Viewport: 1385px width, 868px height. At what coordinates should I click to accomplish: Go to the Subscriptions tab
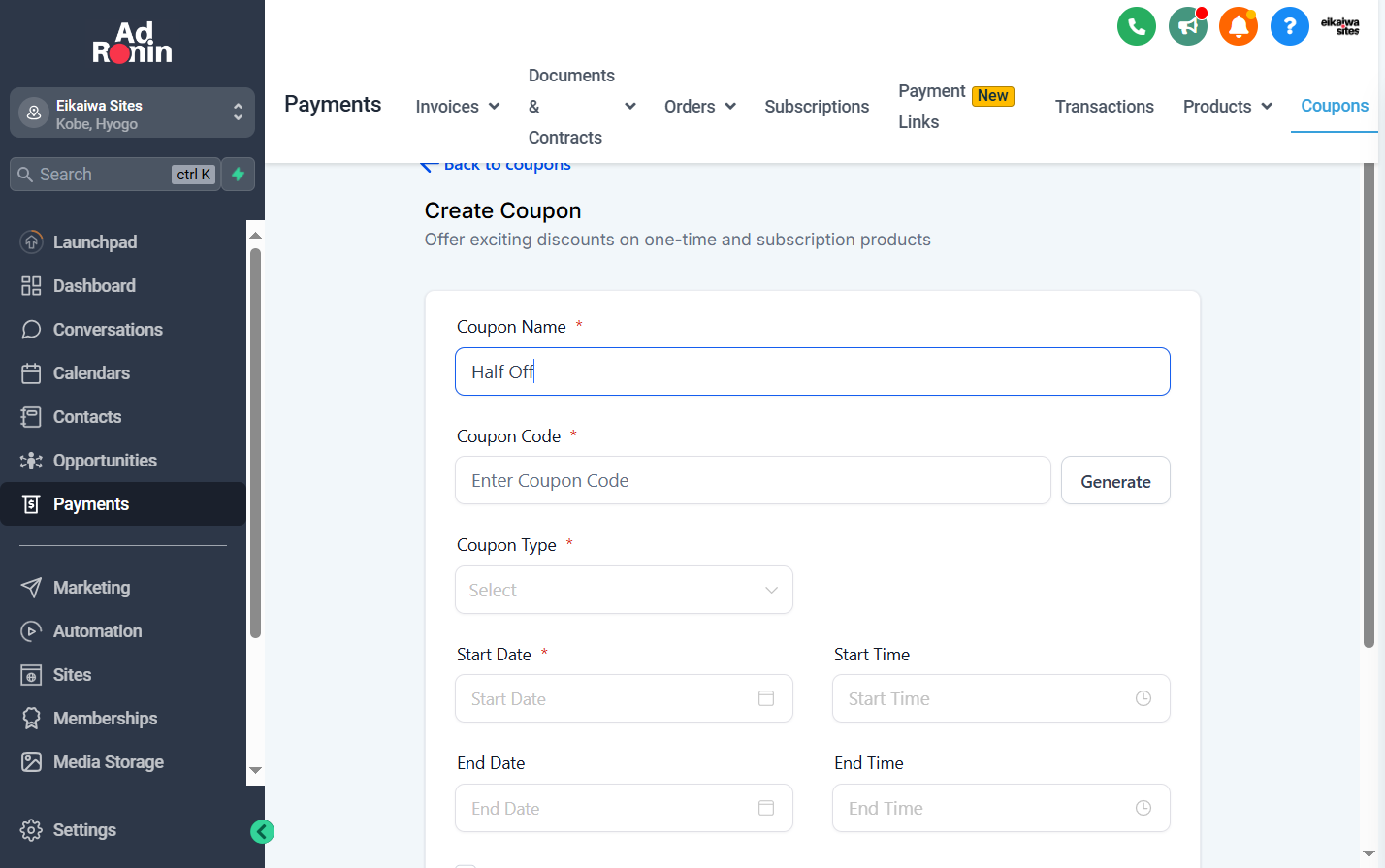817,107
